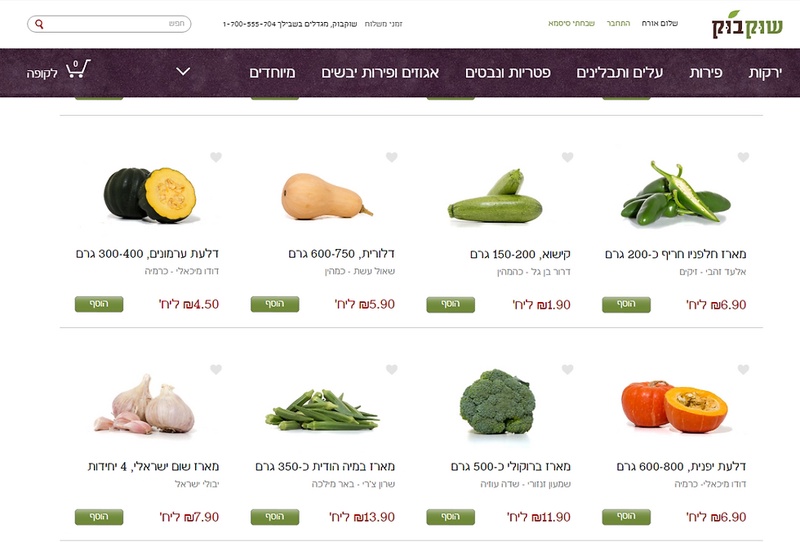
Task: Add the broccoli pack with הוסף button
Action: pos(451,516)
